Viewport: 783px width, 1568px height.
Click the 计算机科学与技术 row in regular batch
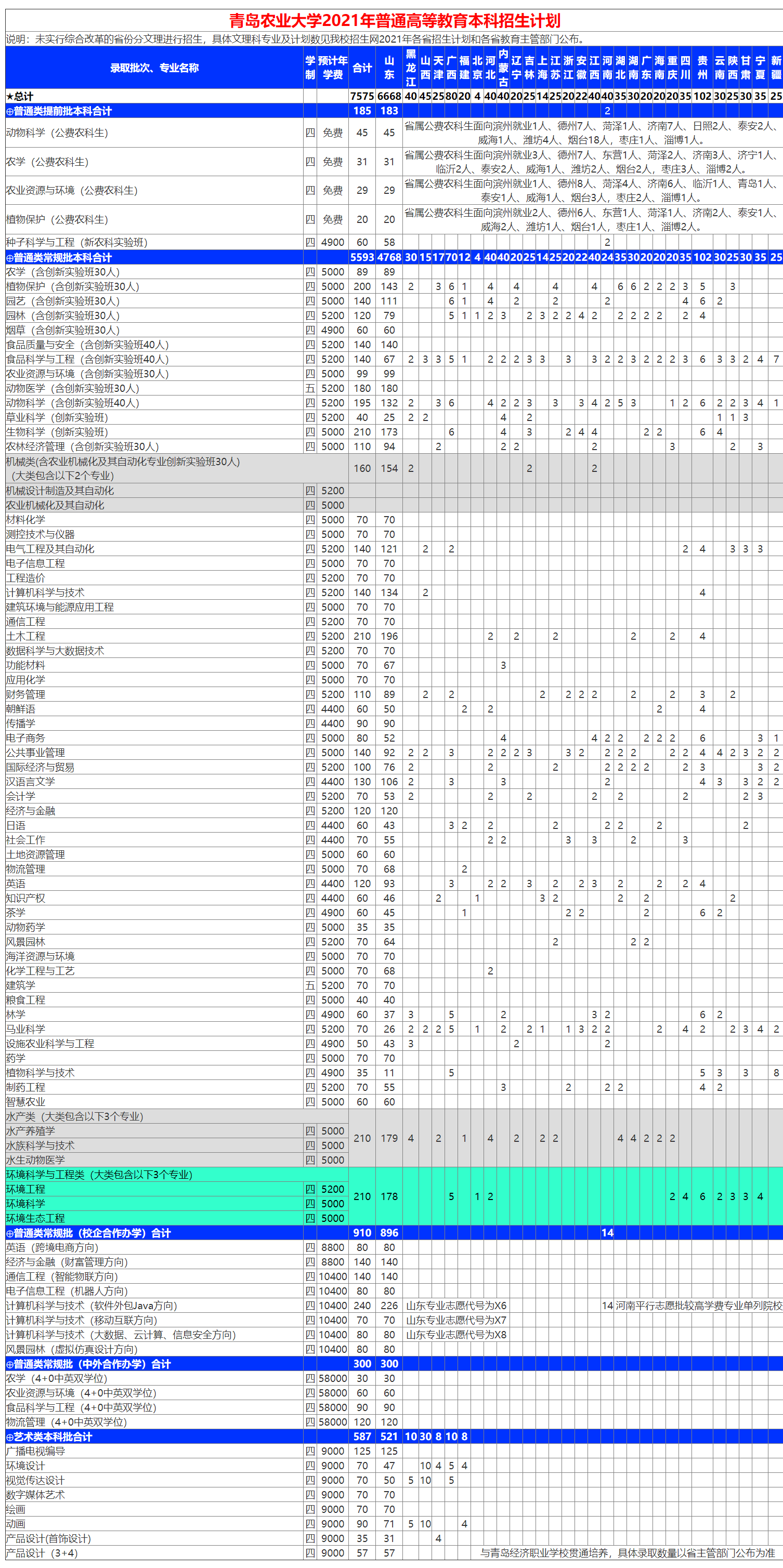pyautogui.click(x=394, y=593)
